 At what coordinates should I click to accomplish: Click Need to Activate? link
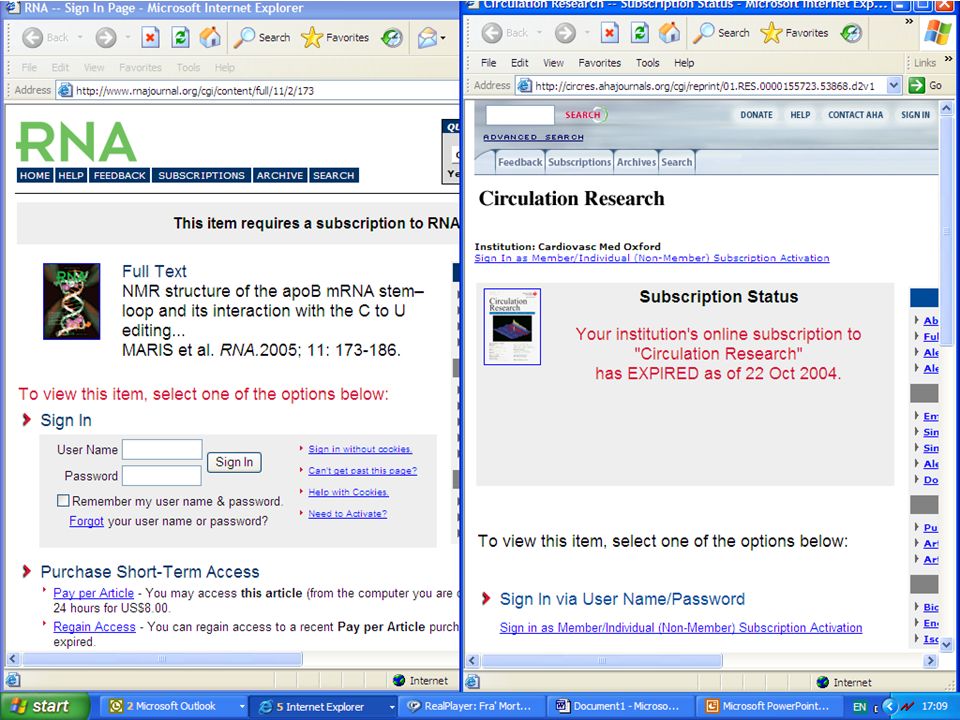tap(347, 514)
